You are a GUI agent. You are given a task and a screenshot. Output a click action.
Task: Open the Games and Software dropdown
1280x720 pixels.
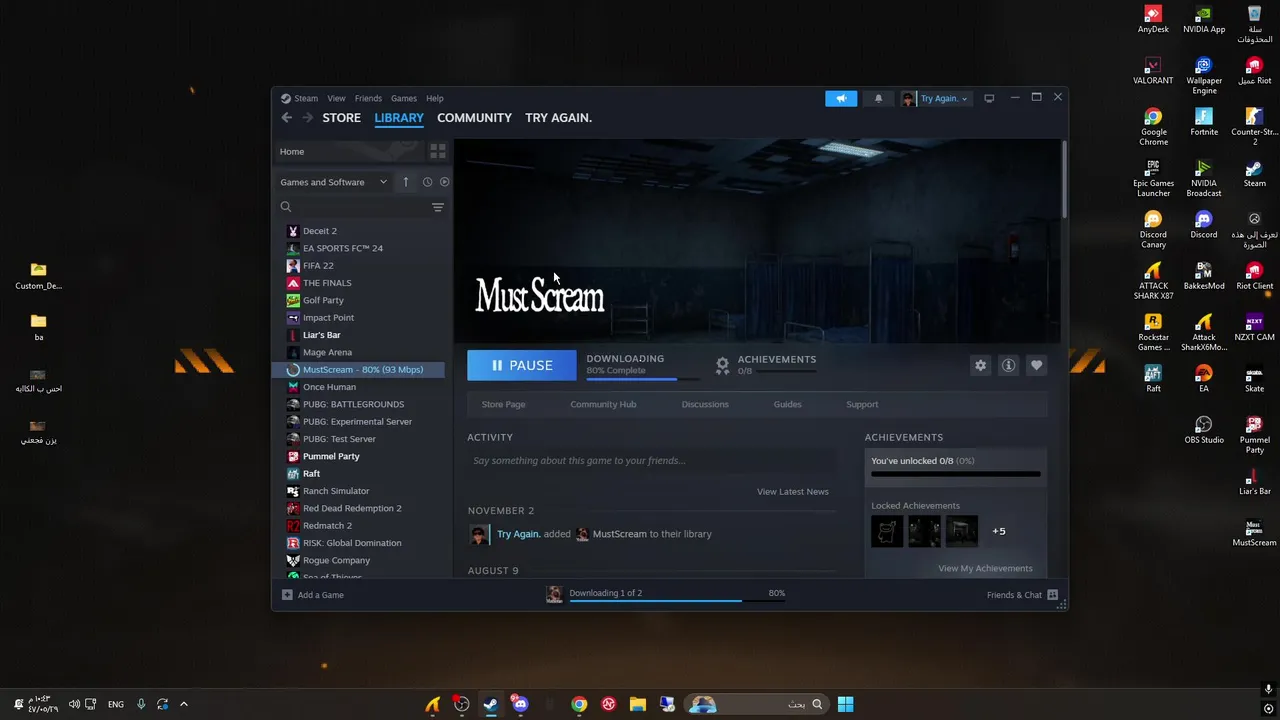(x=333, y=182)
